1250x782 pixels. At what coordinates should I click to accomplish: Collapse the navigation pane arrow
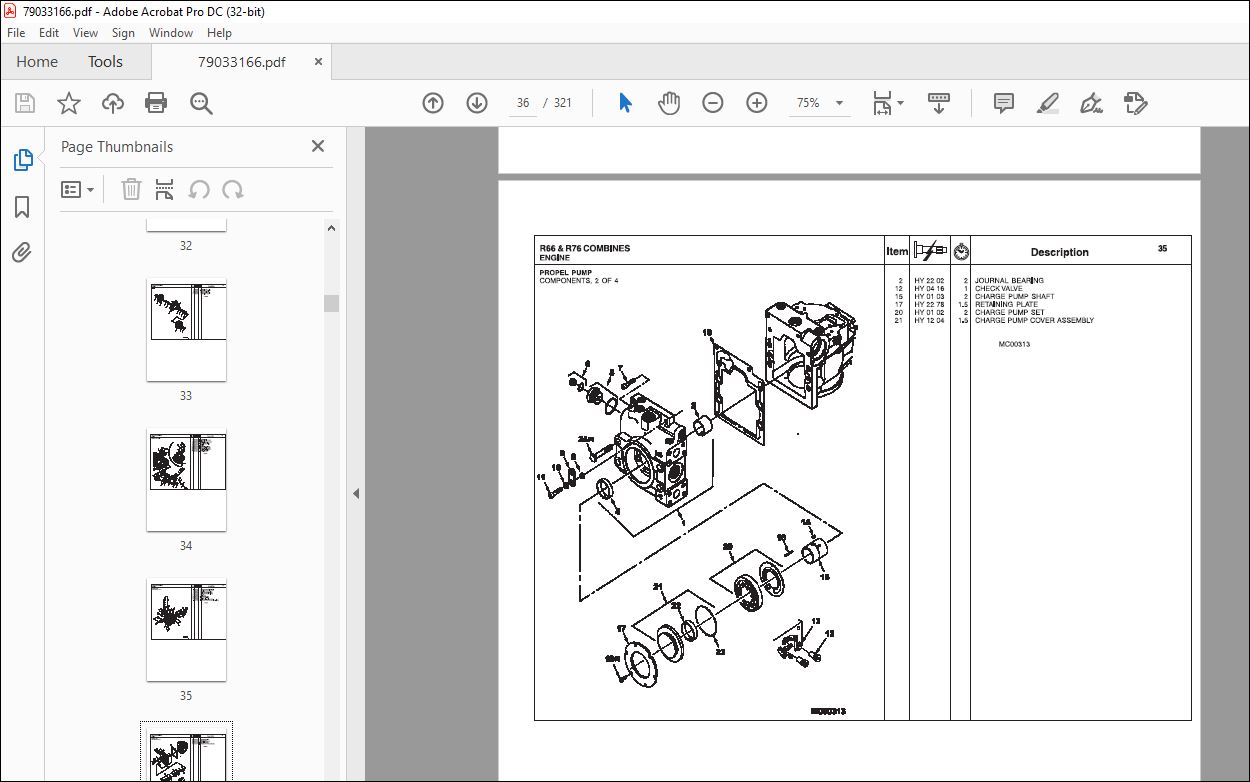356,493
